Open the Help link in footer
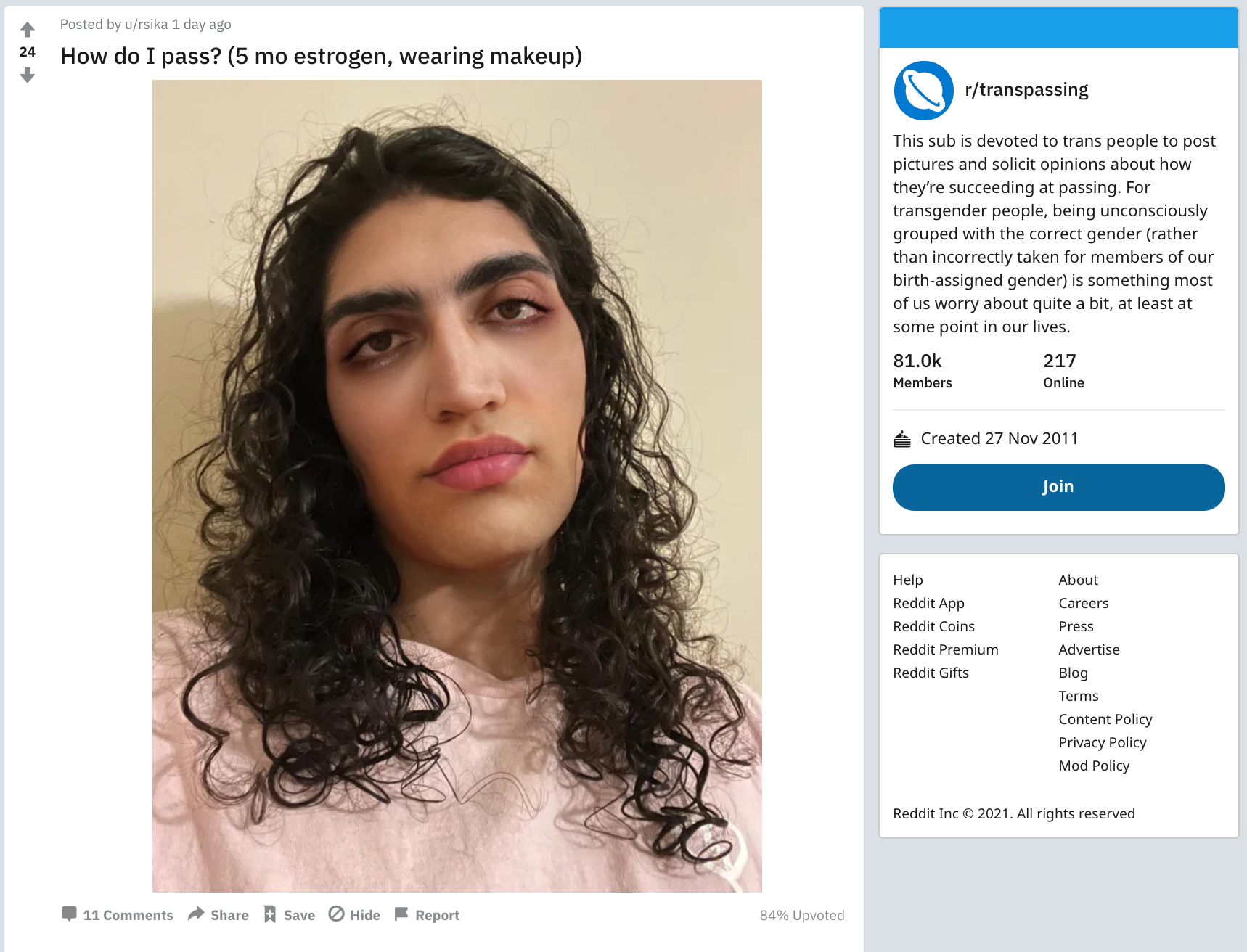The height and width of the screenshot is (952, 1247). point(907,580)
